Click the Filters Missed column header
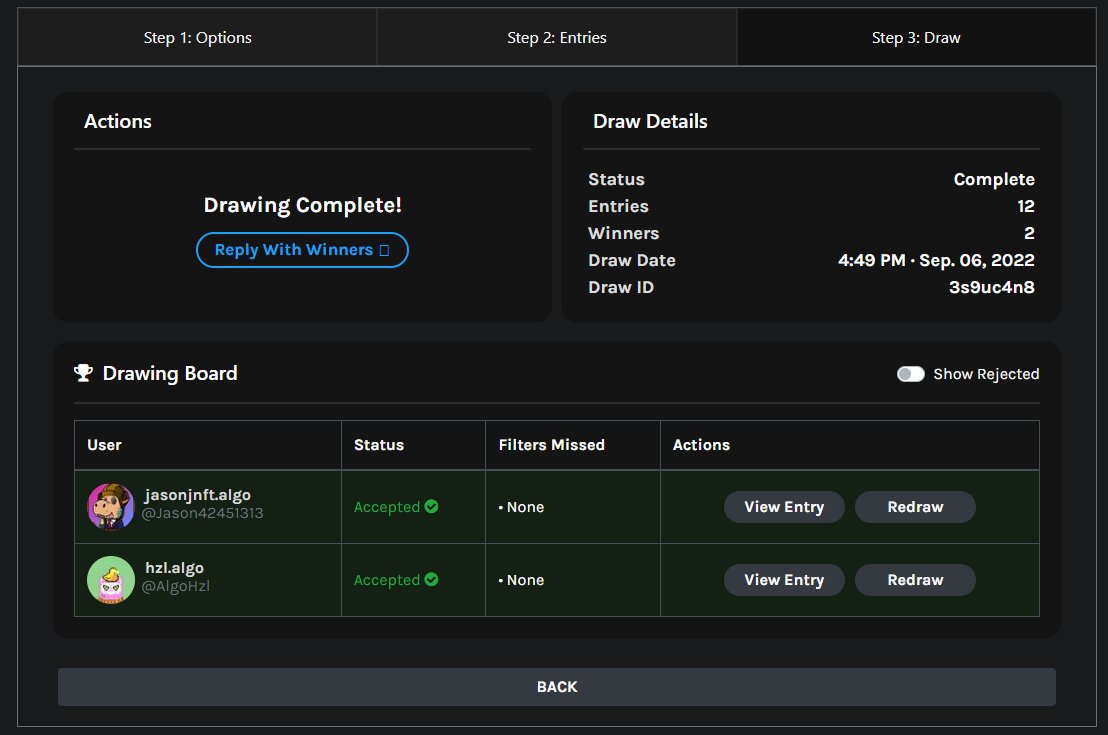 (552, 445)
